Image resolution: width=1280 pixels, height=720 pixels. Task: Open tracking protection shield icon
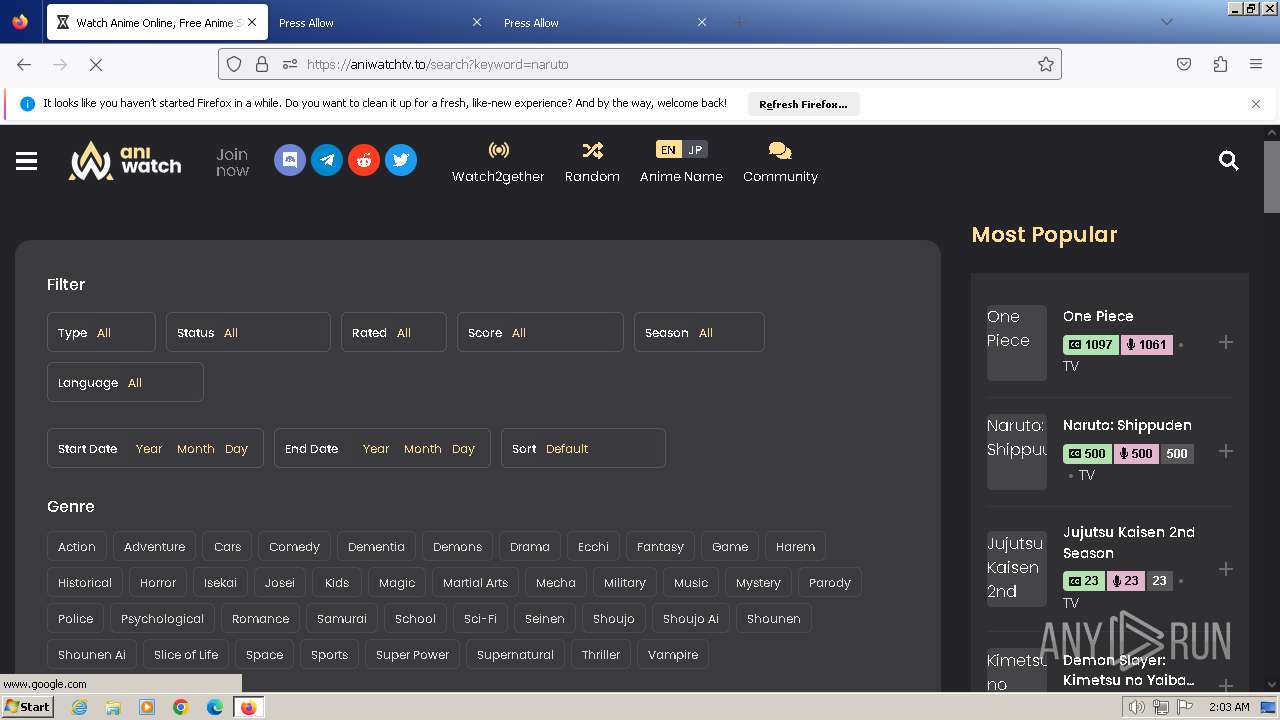pyautogui.click(x=234, y=64)
